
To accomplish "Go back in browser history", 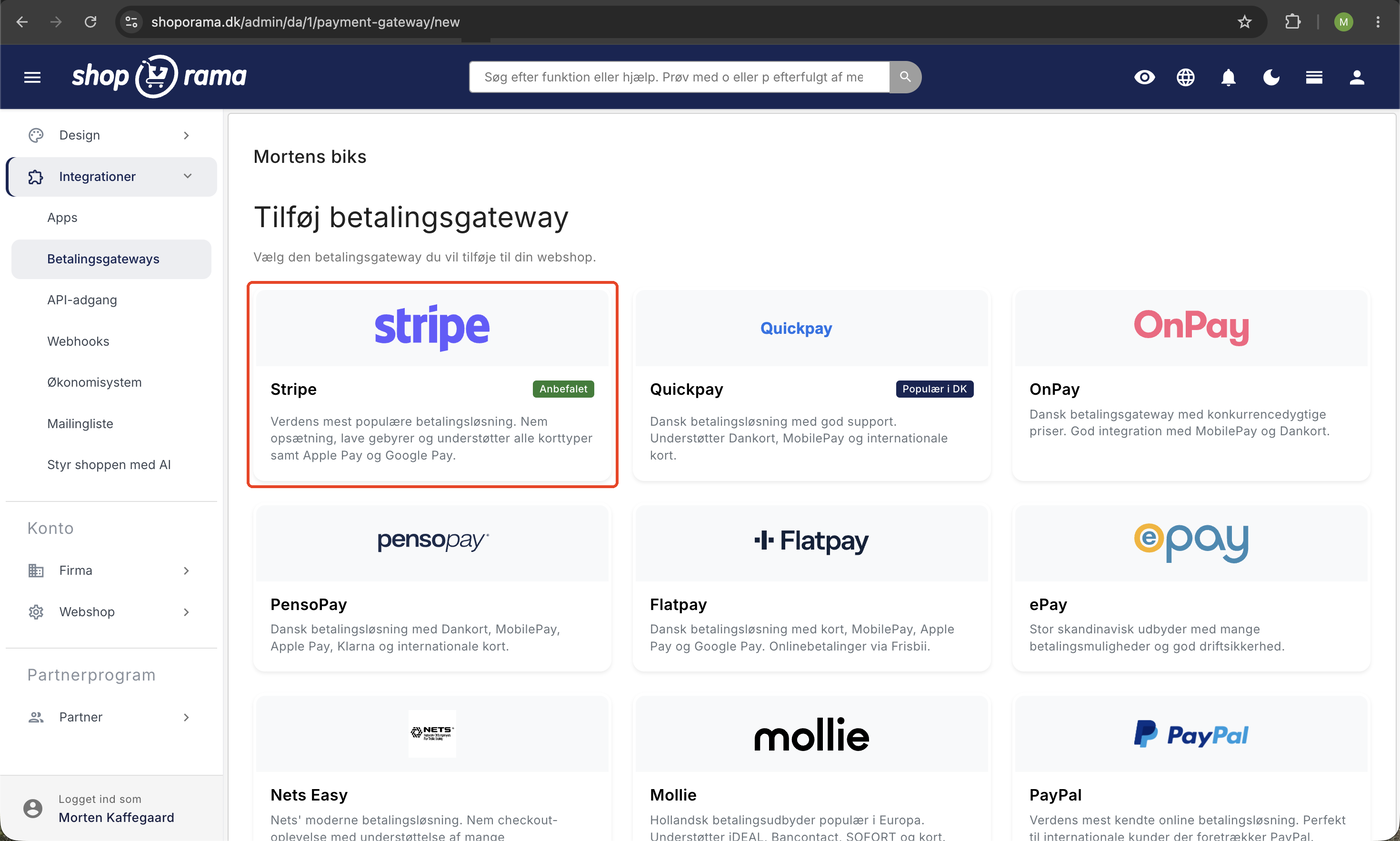I will 22,21.
